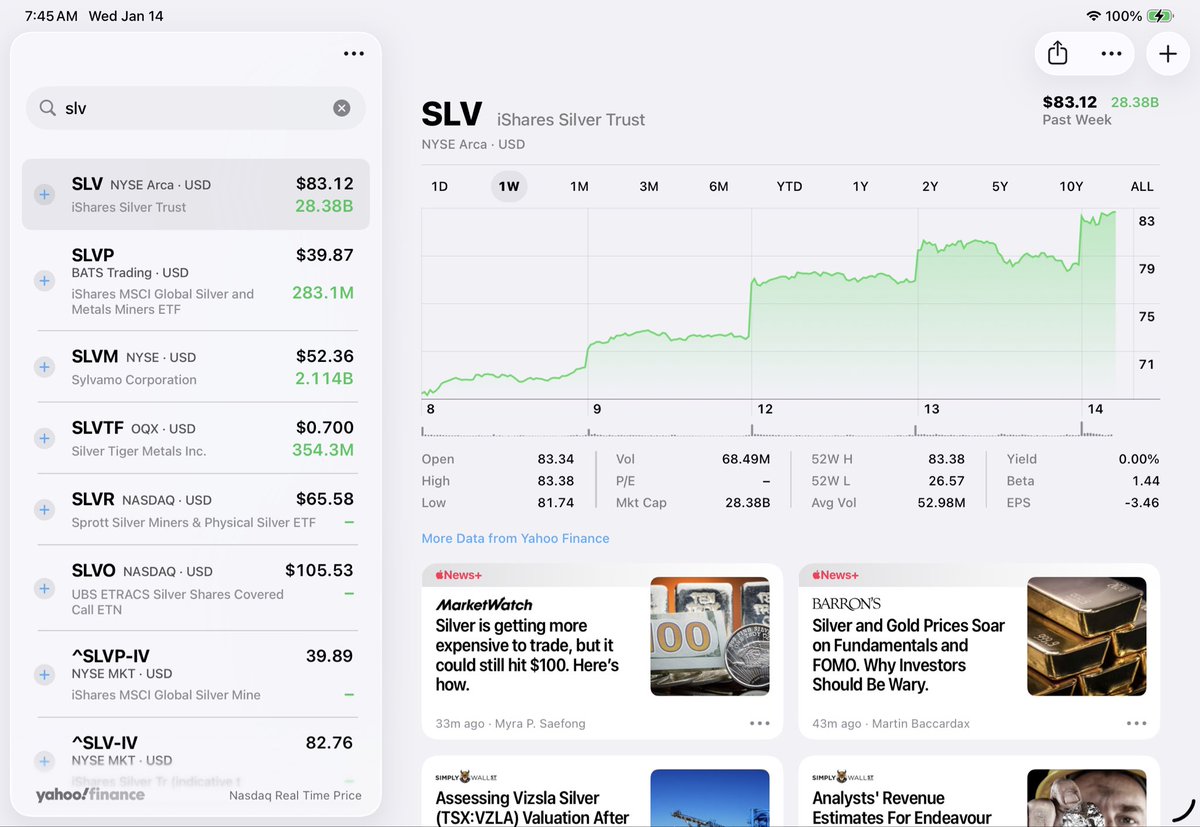Viewport: 1200px width, 827px height.
Task: Select ^SLVP-IV search result
Action: point(196,675)
